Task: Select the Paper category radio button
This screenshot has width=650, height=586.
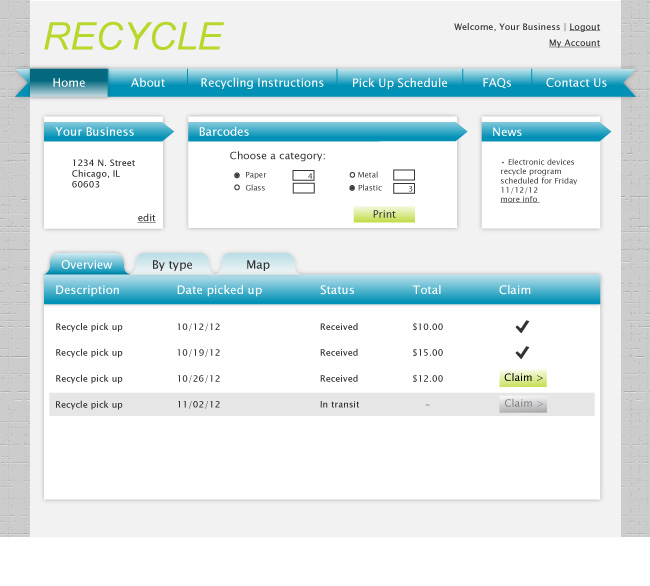Action: (x=237, y=175)
